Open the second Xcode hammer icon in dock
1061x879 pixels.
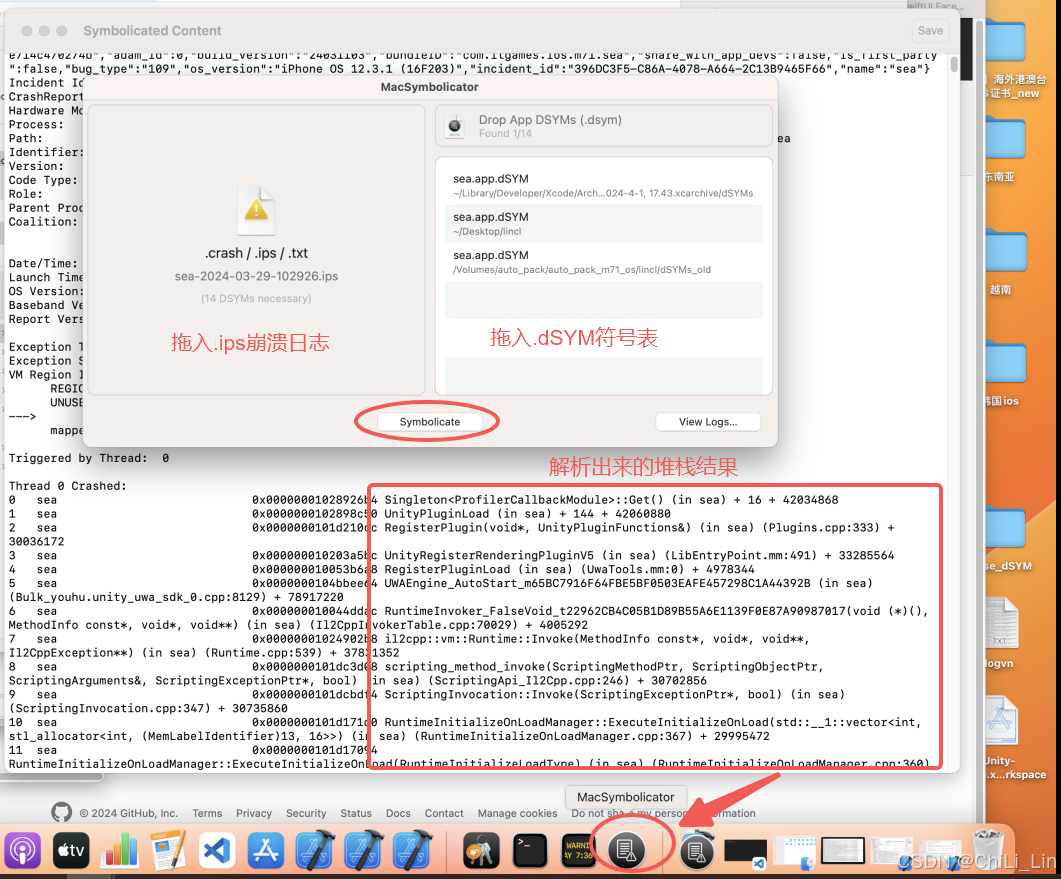[363, 850]
